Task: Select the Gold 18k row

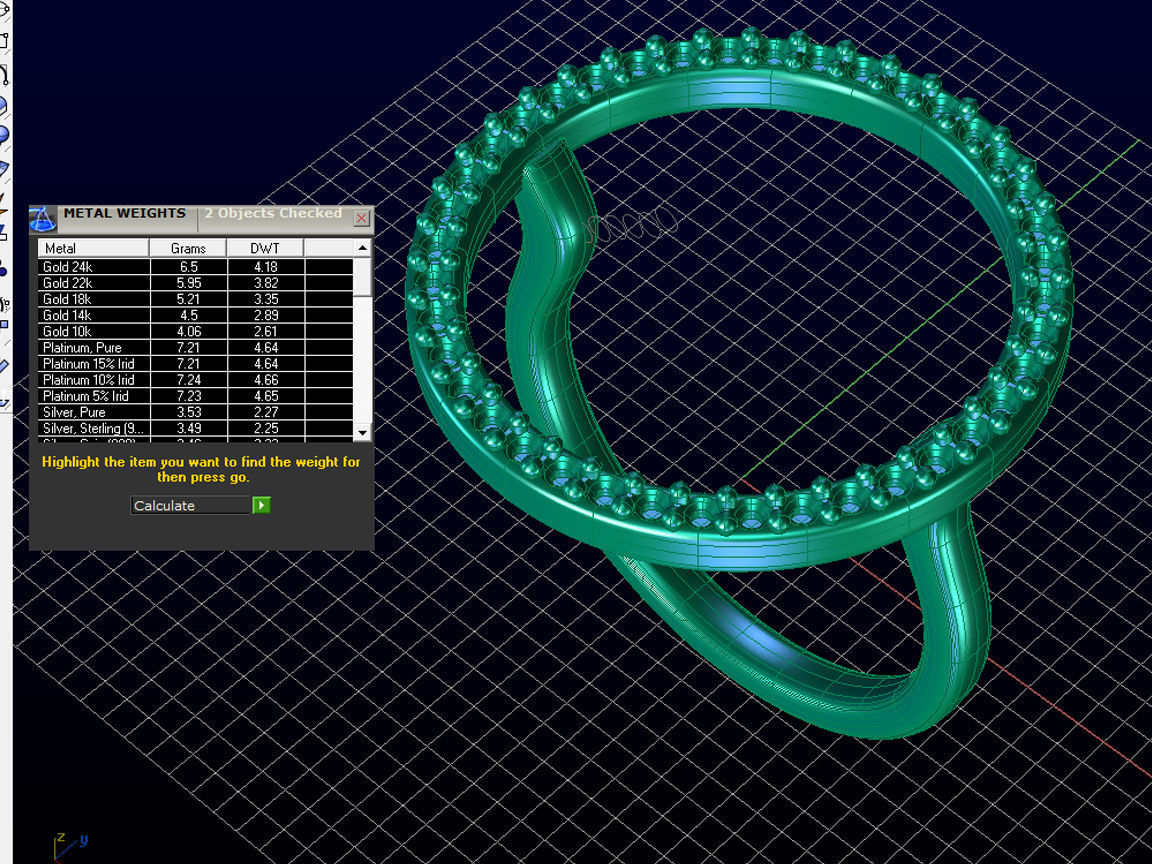Action: pyautogui.click(x=195, y=299)
